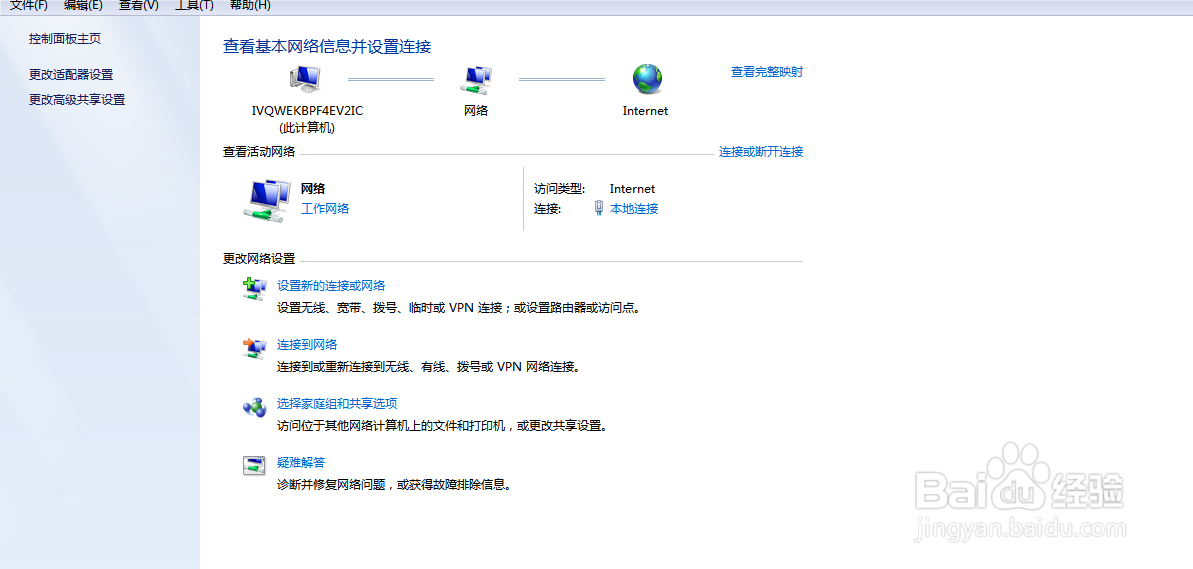Open 更改适配器设置

click(x=71, y=75)
